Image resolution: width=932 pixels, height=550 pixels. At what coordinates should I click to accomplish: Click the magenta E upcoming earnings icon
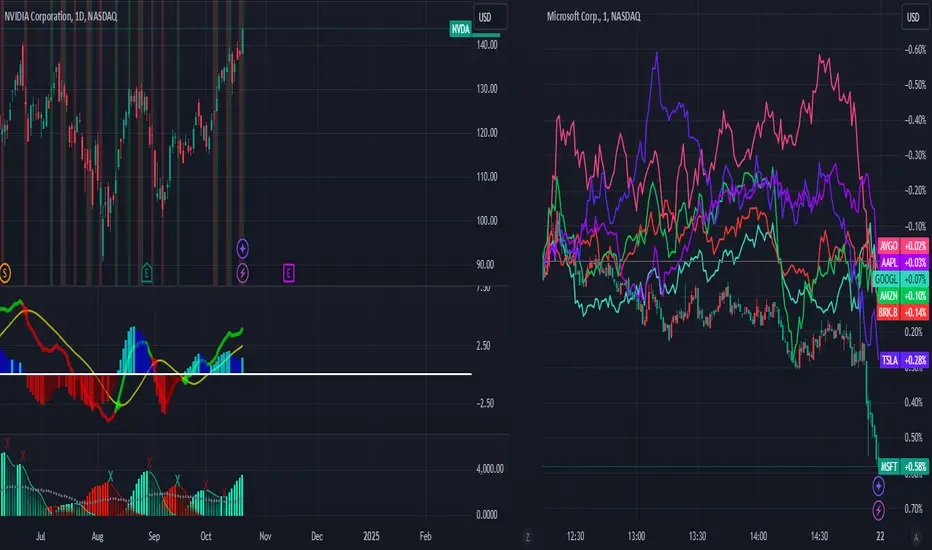[x=289, y=272]
